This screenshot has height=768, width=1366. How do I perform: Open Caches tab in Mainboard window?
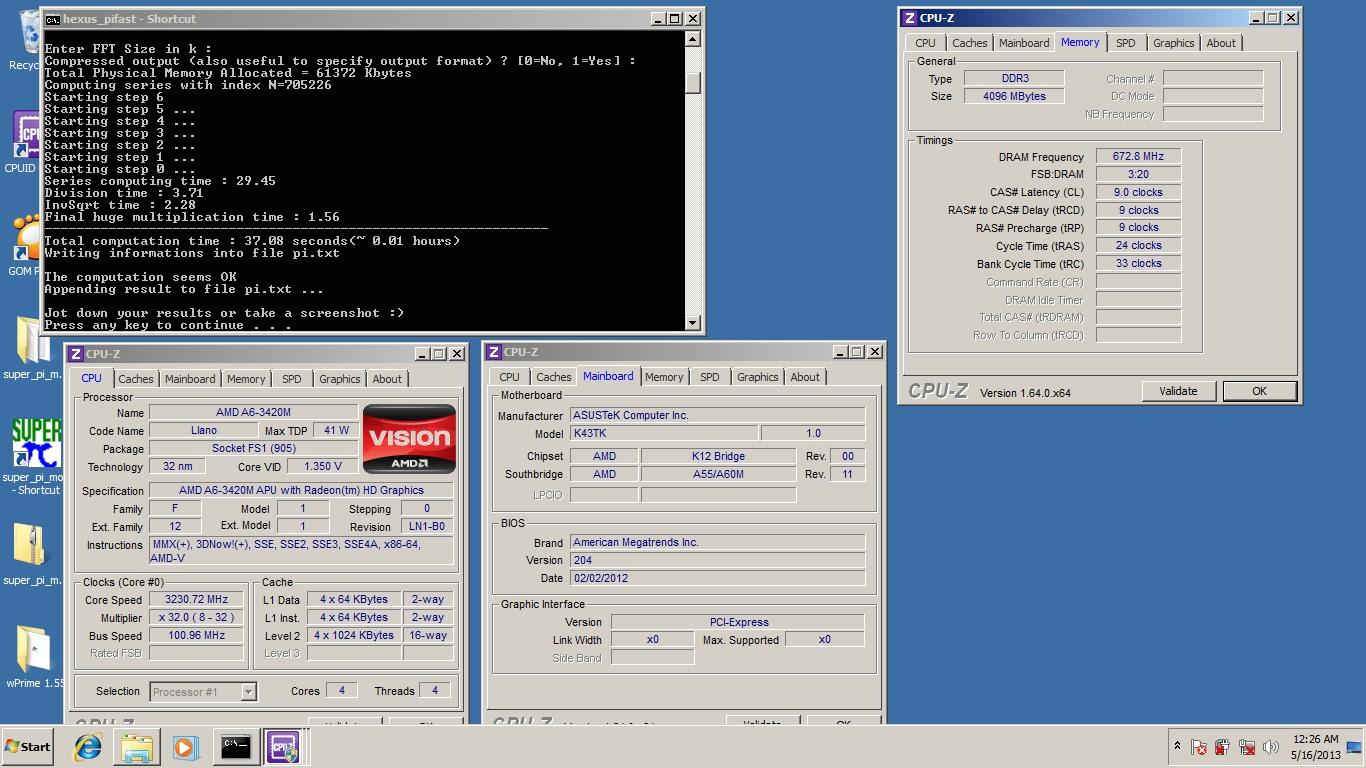tap(553, 377)
